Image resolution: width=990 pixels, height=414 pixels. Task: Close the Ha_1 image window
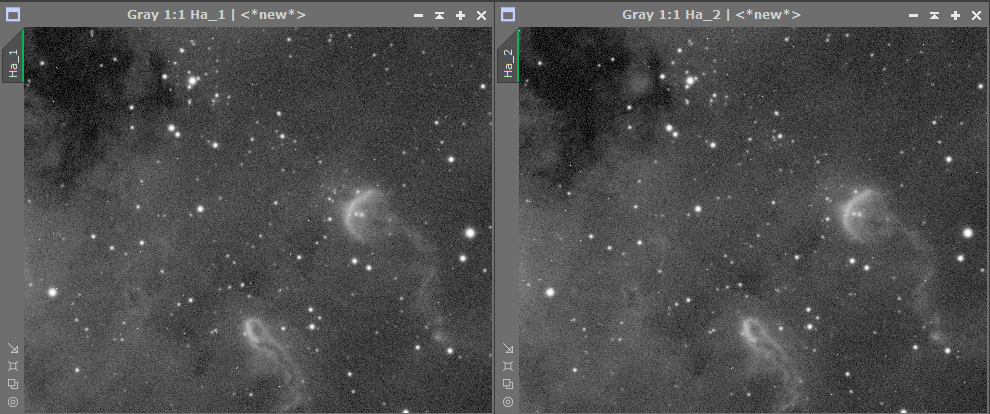(481, 15)
